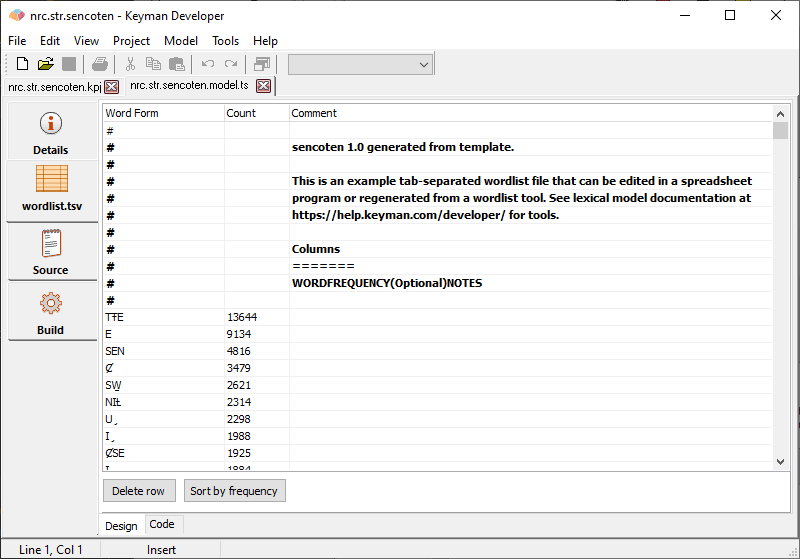Expand the toolbar combo box dropdown
Screen dimensions: 800x559
pyautogui.click(x=423, y=65)
